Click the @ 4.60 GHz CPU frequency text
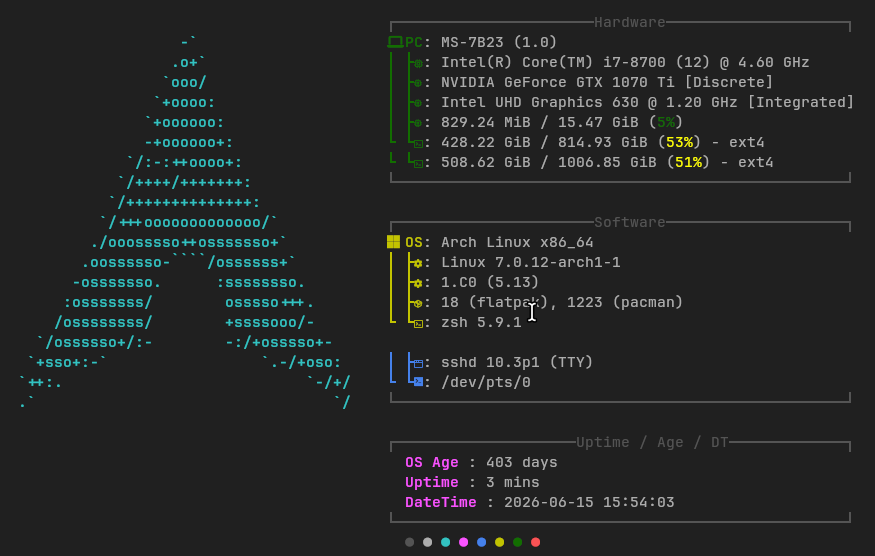The height and width of the screenshot is (556, 875). click(x=765, y=63)
